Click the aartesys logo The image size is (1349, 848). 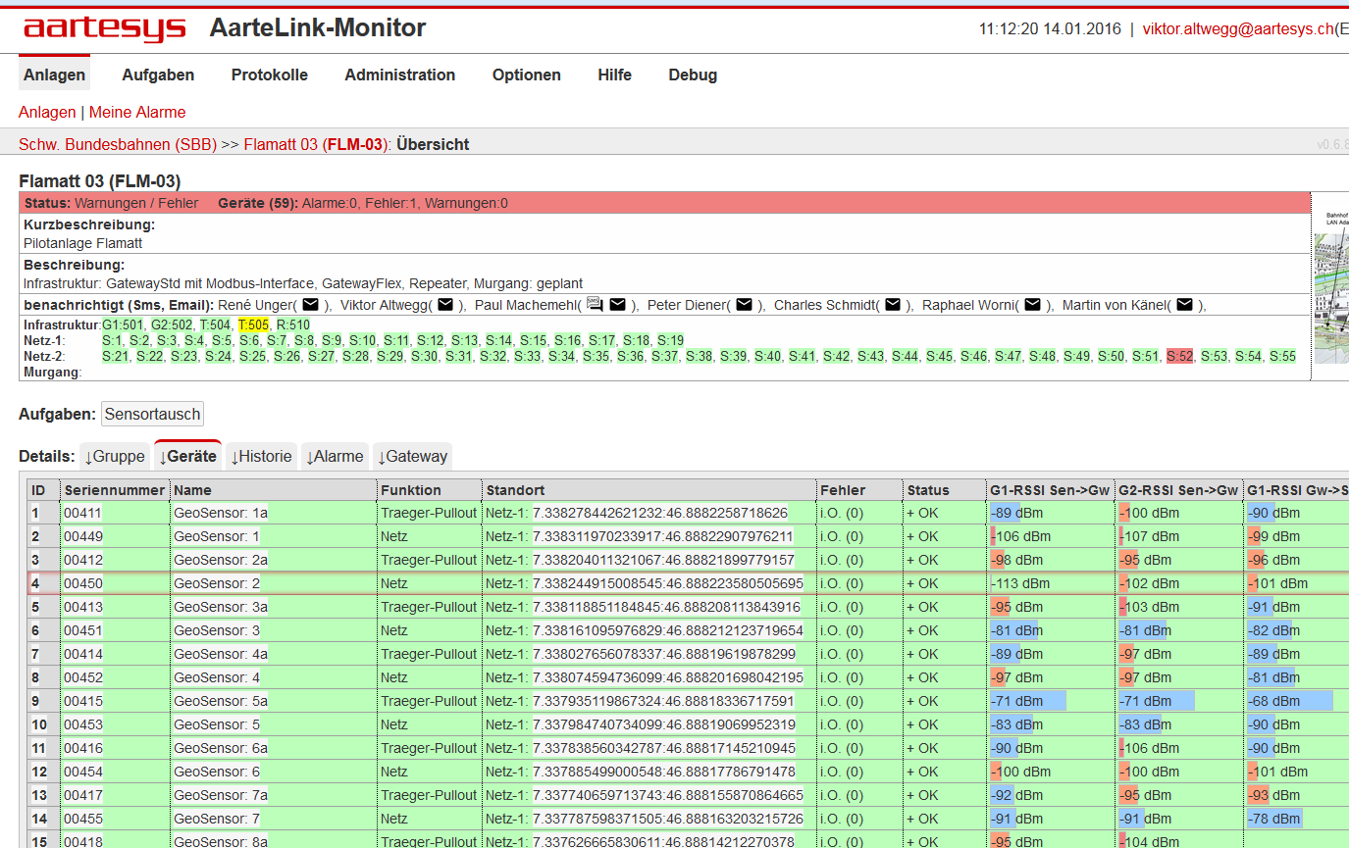point(105,29)
